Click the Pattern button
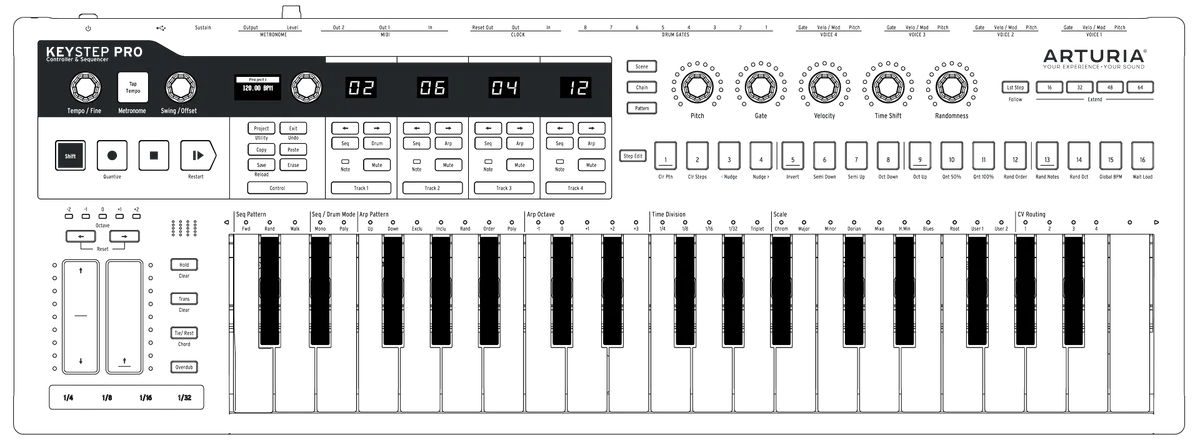 [641, 107]
